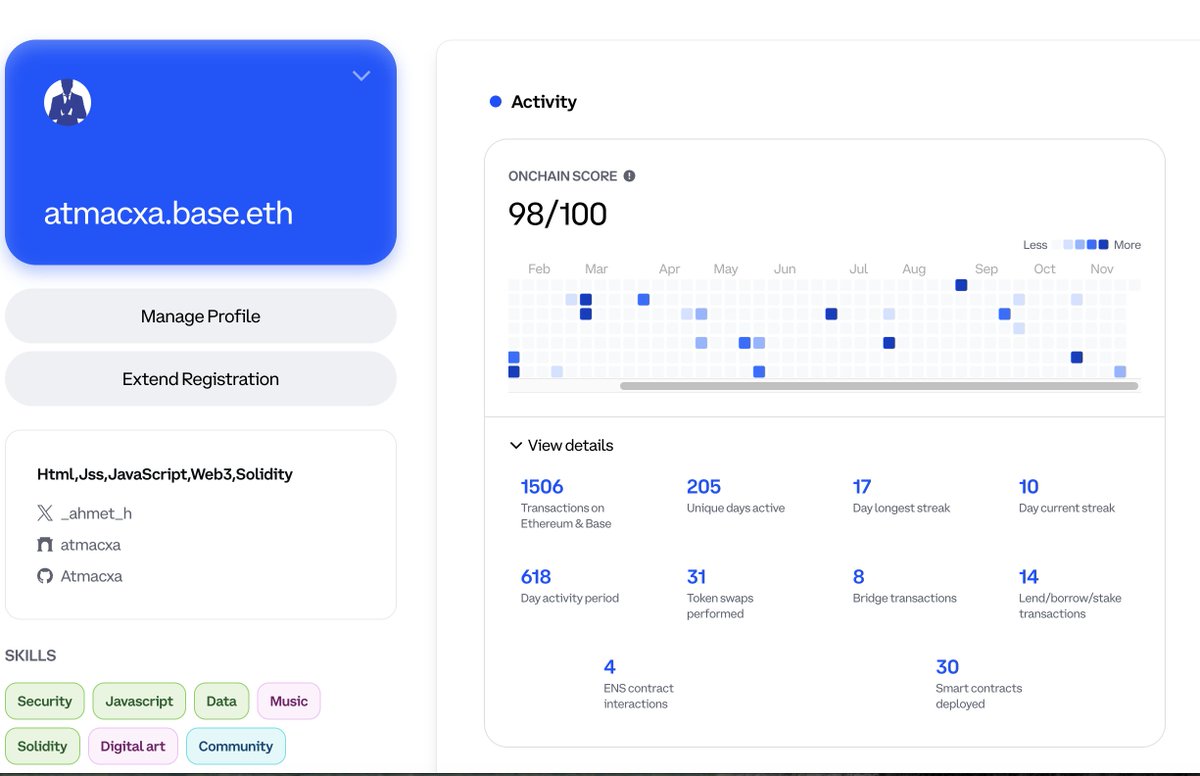Click the lightest legend swatch beside Less
This screenshot has width=1200, height=776.
point(1056,244)
